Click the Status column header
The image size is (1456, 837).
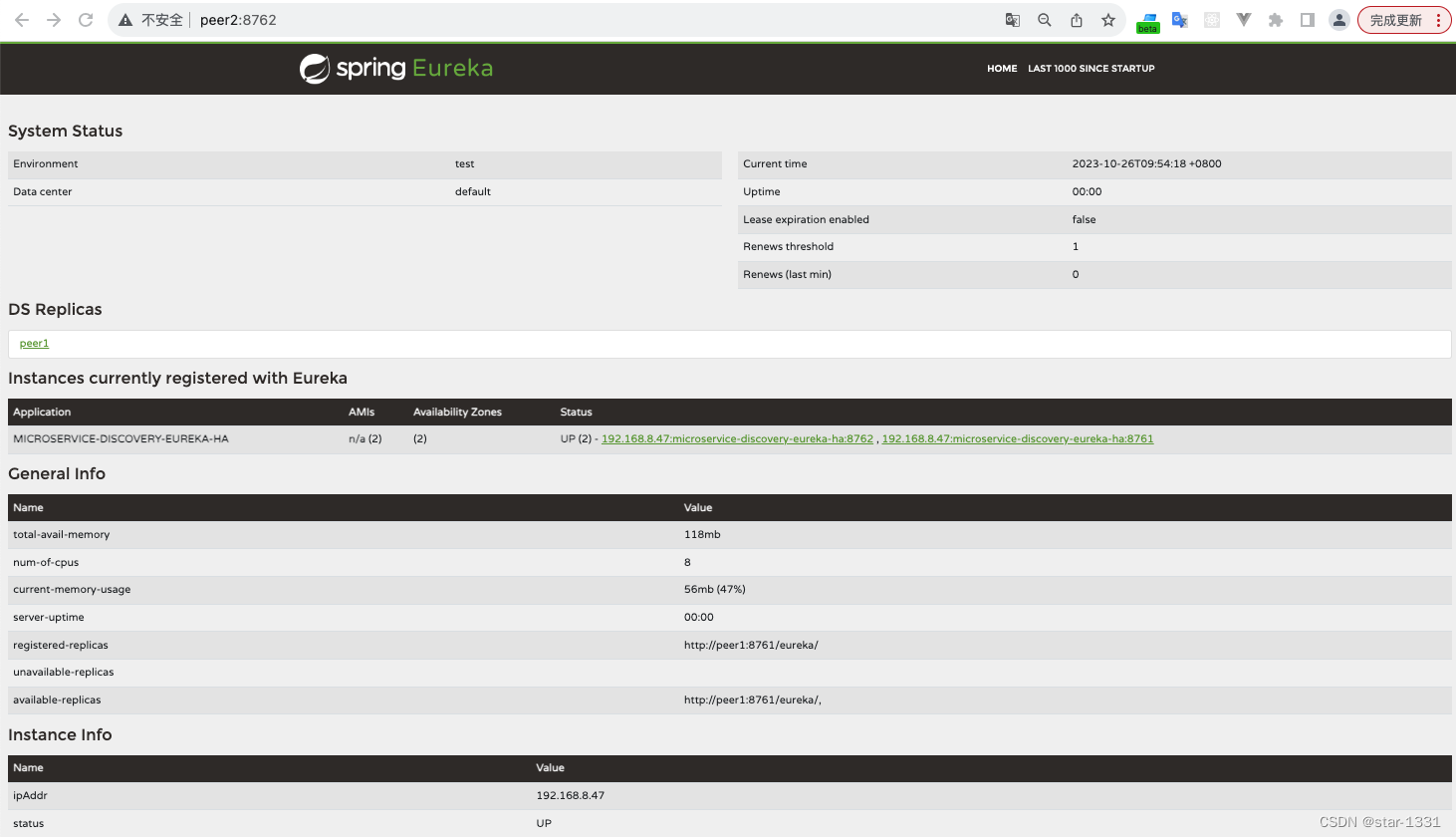tap(576, 413)
